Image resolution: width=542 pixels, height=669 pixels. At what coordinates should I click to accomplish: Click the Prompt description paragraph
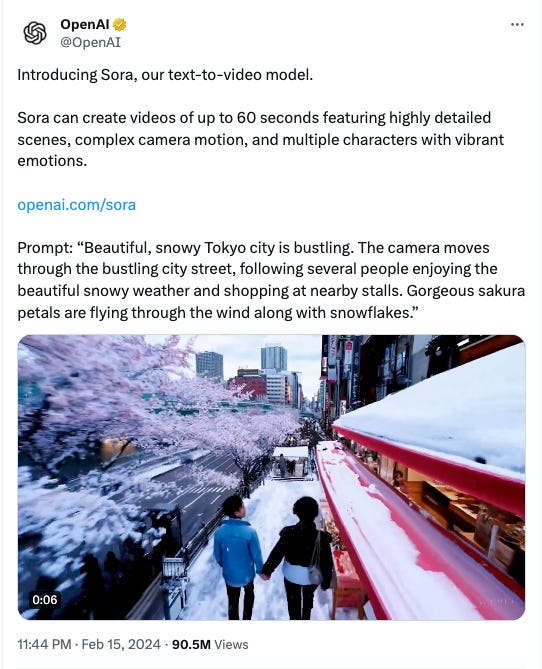point(271,280)
